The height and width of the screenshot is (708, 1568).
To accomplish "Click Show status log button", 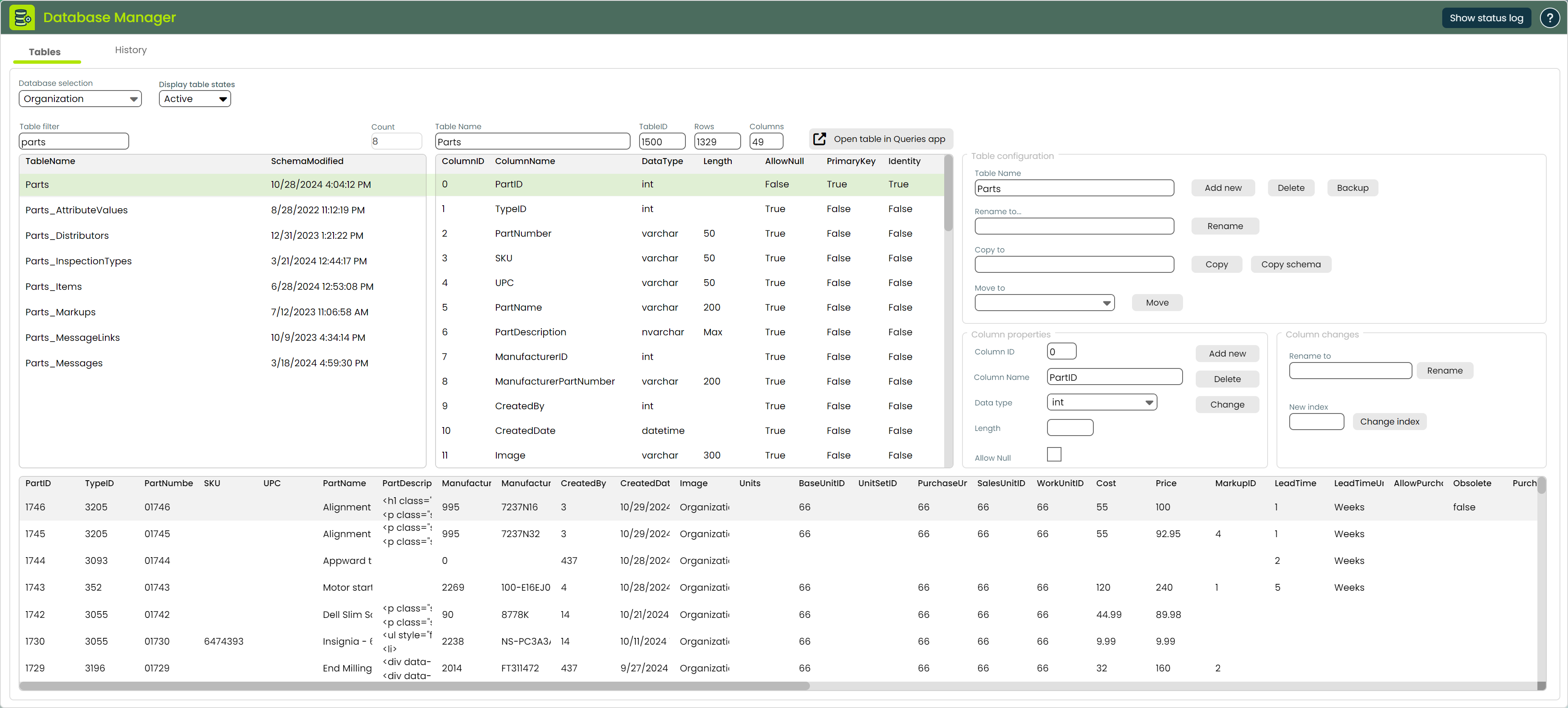I will coord(1486,18).
